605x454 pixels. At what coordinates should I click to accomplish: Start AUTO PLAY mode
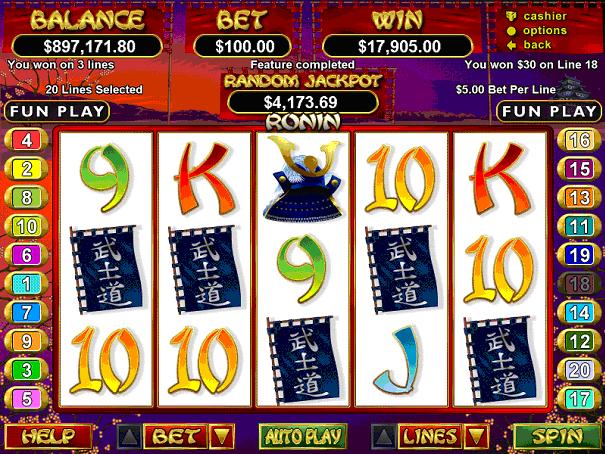(303, 436)
